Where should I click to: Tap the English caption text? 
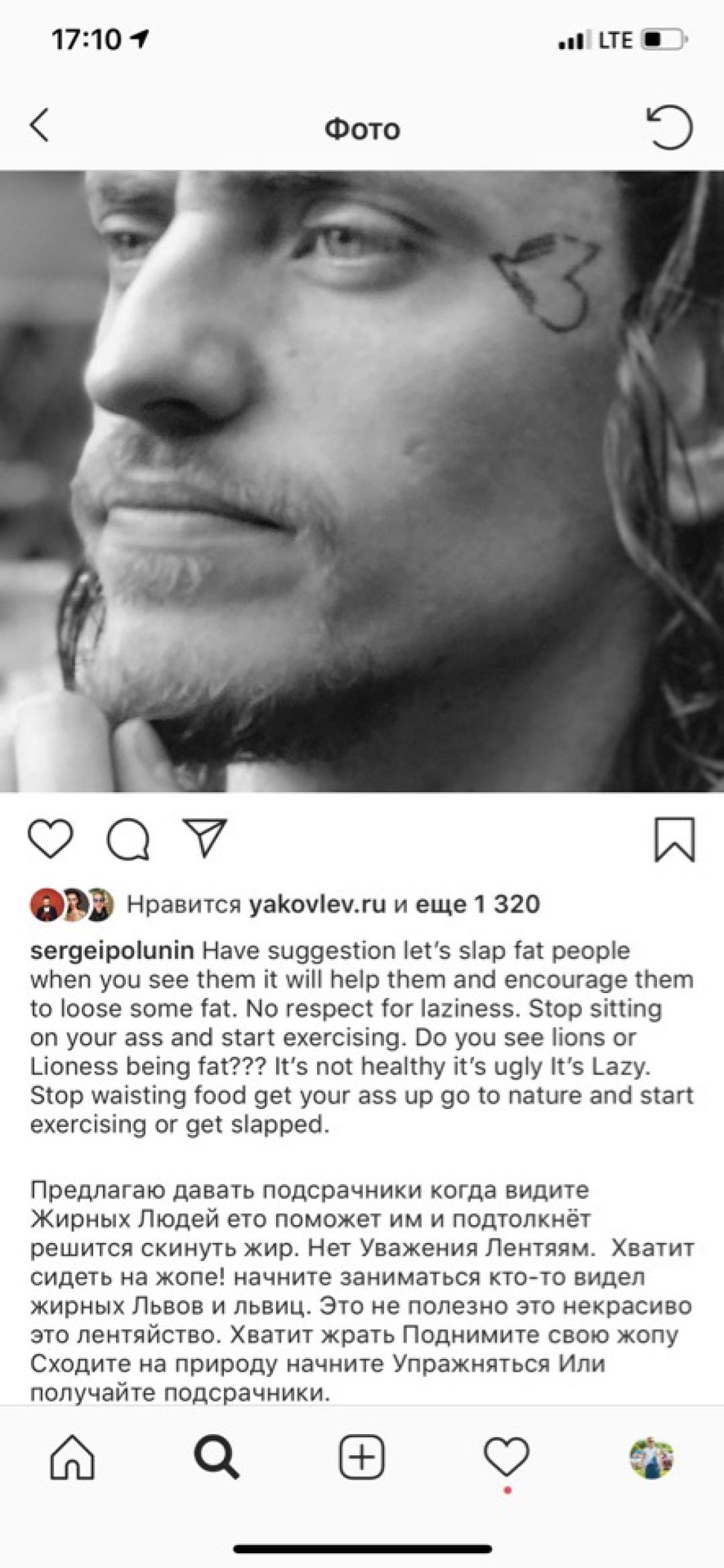(x=362, y=1037)
